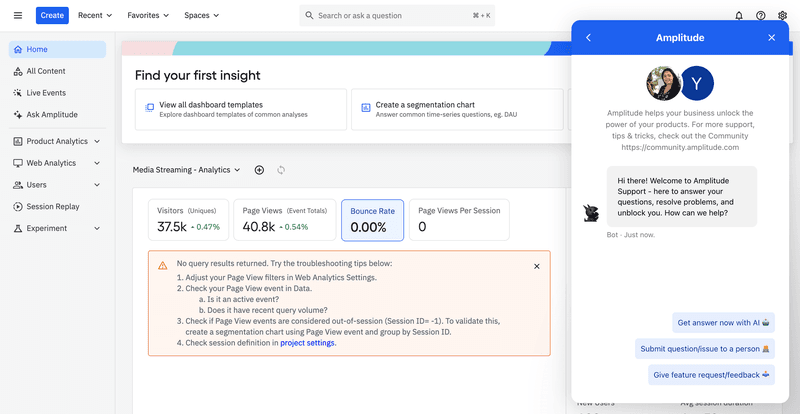Click the refresh sync icon
This screenshot has height=414, width=800.
(281, 170)
